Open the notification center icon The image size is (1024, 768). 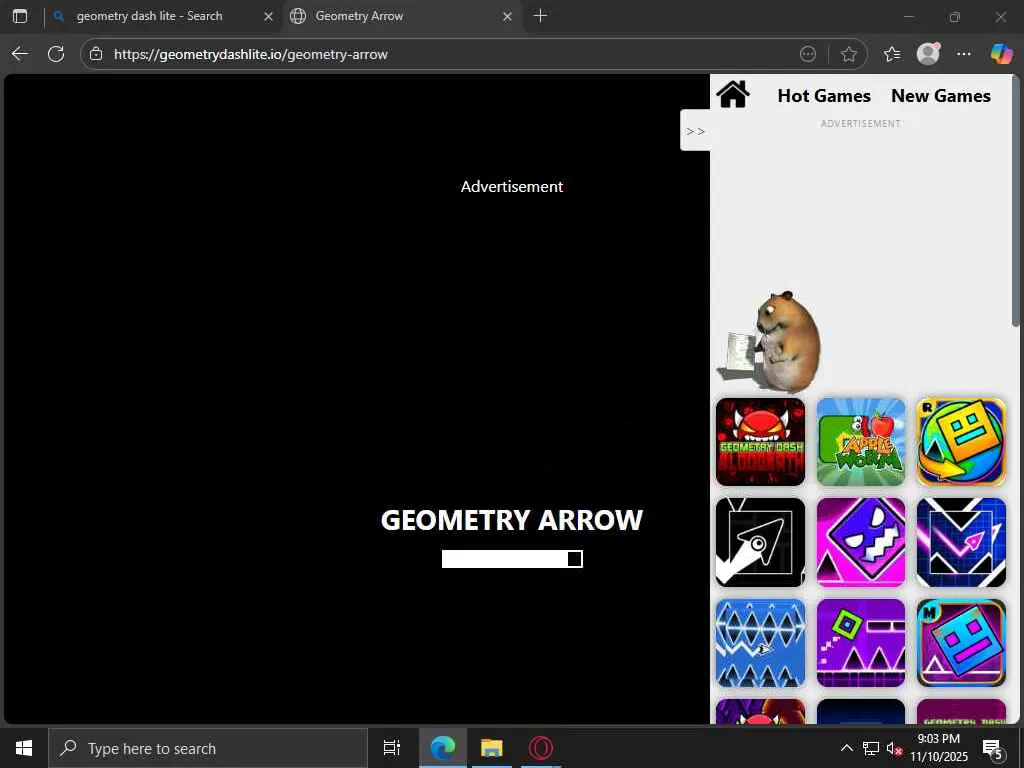tap(993, 748)
